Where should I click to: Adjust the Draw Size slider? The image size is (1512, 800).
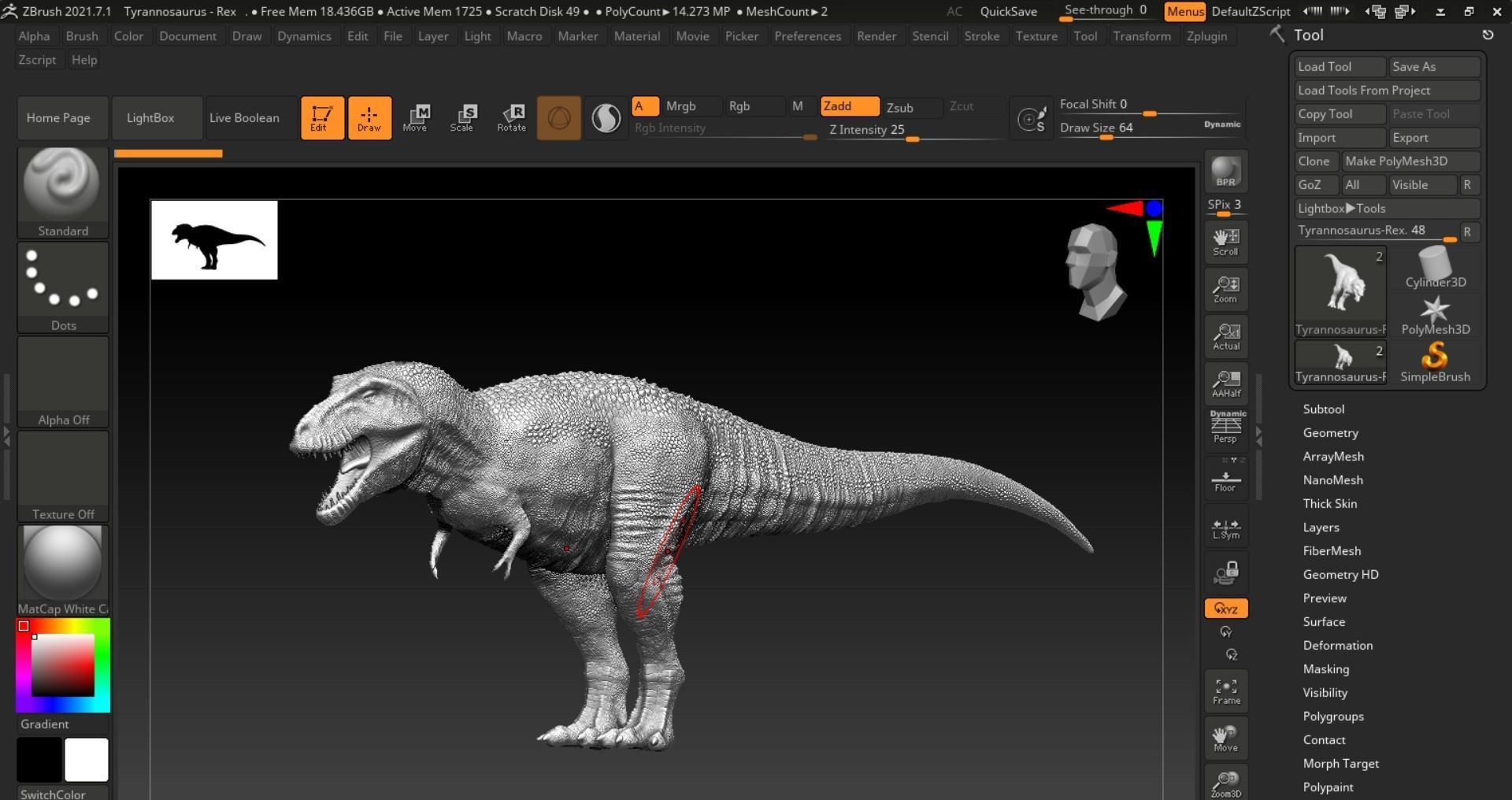click(1149, 128)
